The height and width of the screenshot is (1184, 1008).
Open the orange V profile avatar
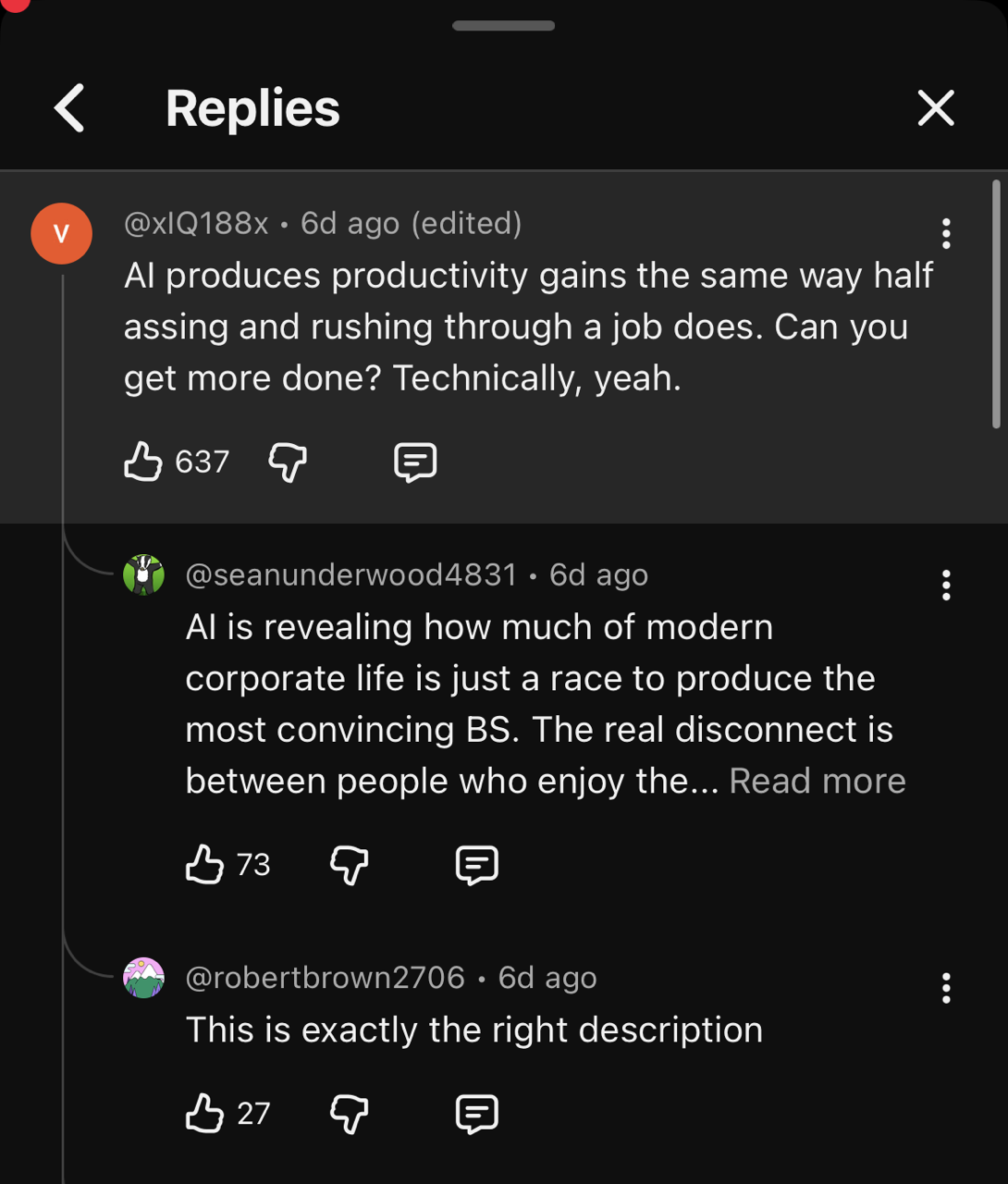point(61,233)
